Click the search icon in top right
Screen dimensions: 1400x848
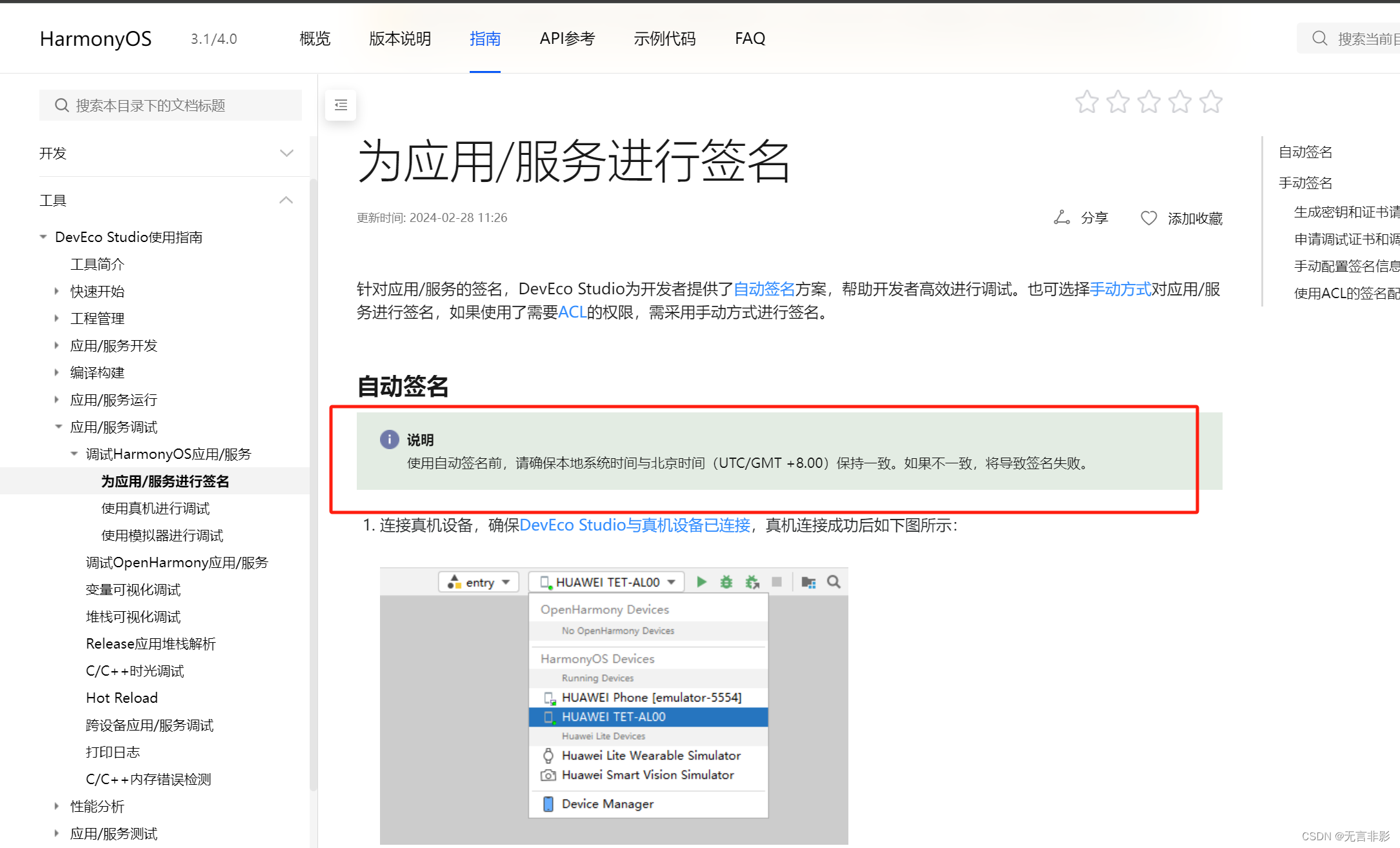[x=1319, y=38]
